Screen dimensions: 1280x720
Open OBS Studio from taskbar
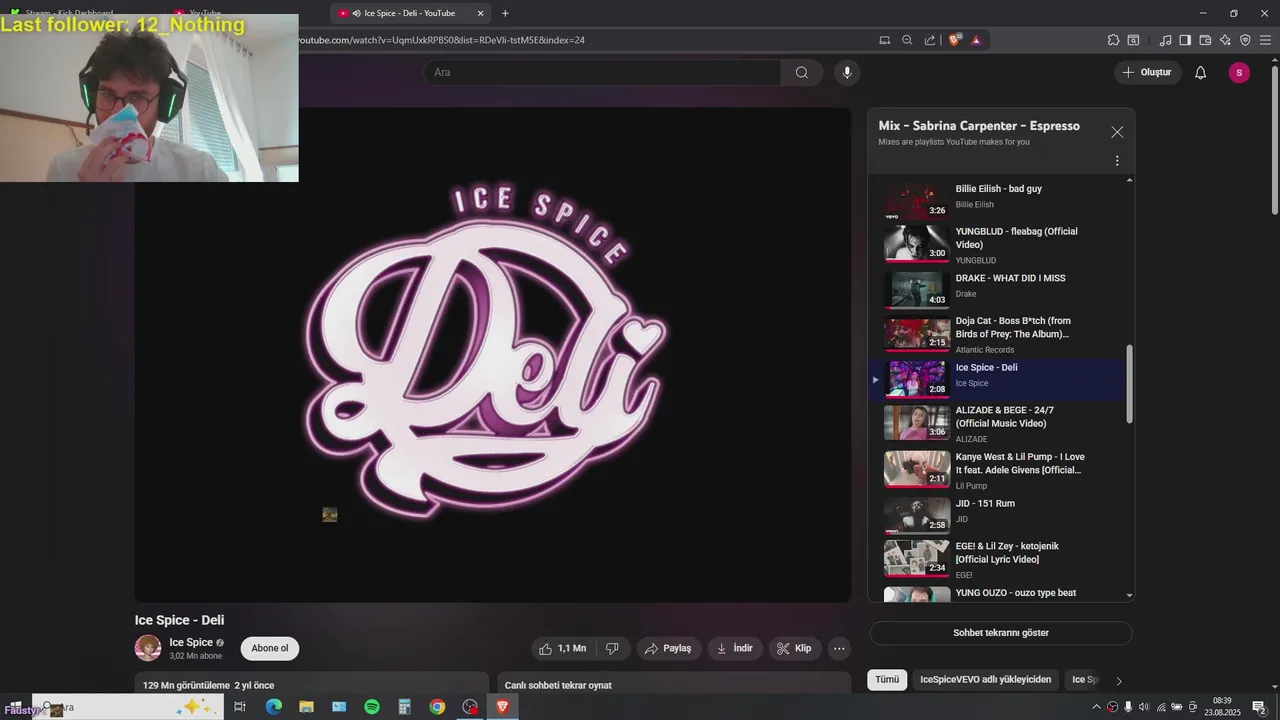pos(470,707)
